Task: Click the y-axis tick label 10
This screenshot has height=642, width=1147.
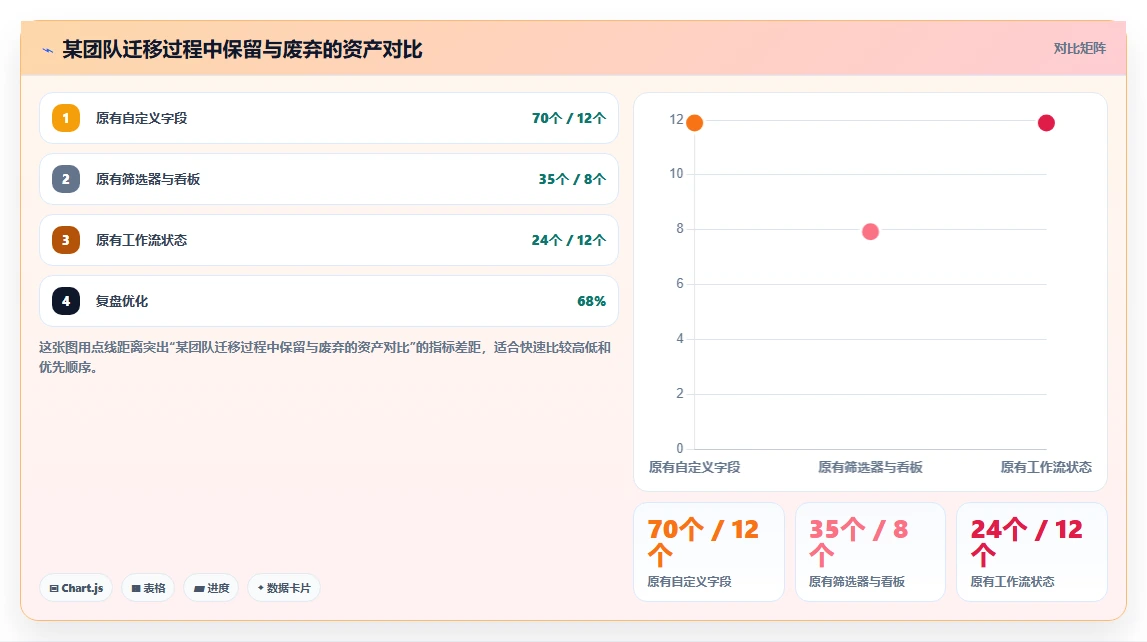Action: point(676,174)
